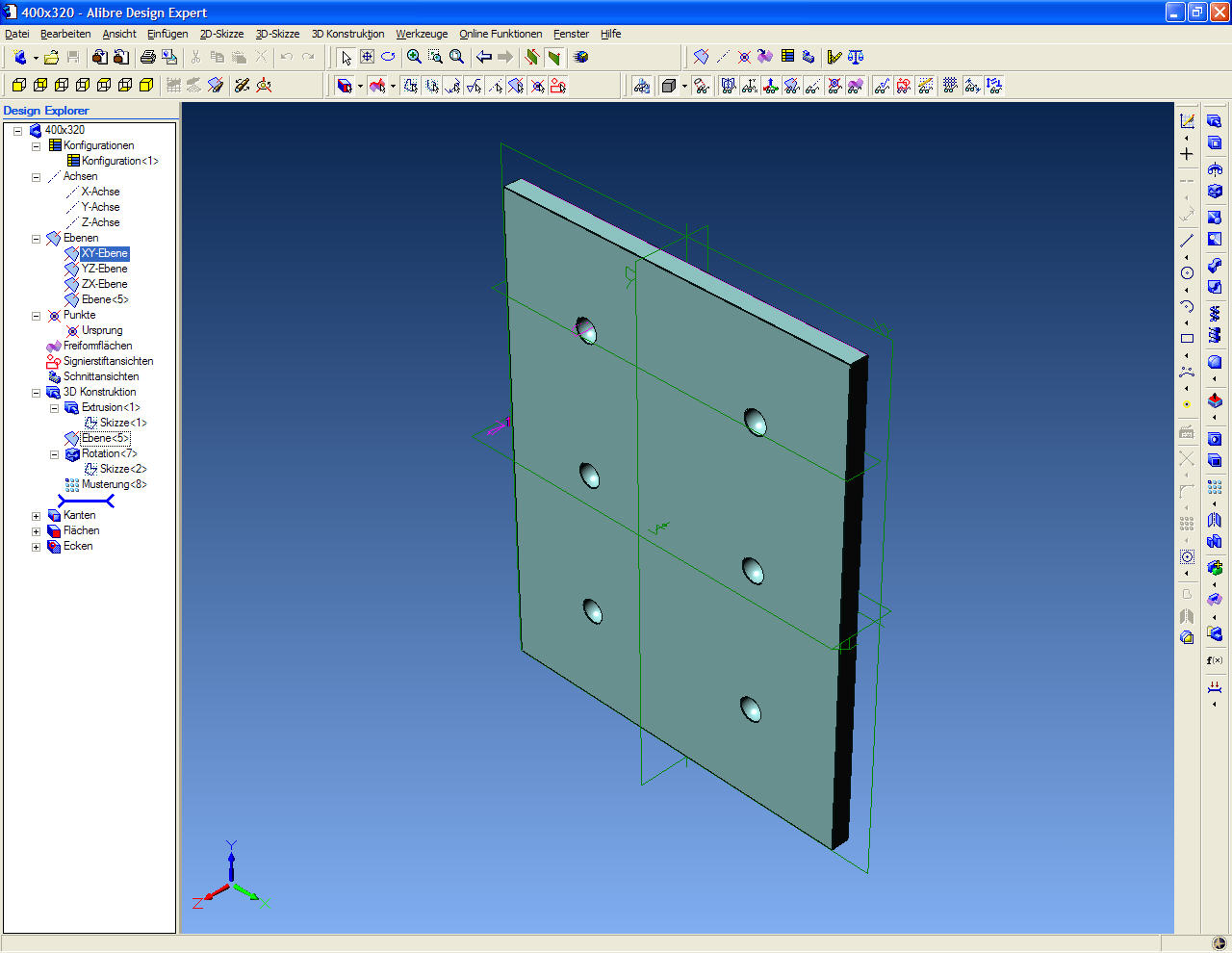The height and width of the screenshot is (953, 1232).
Task: Select Rotation<7> feature
Action: 109,453
